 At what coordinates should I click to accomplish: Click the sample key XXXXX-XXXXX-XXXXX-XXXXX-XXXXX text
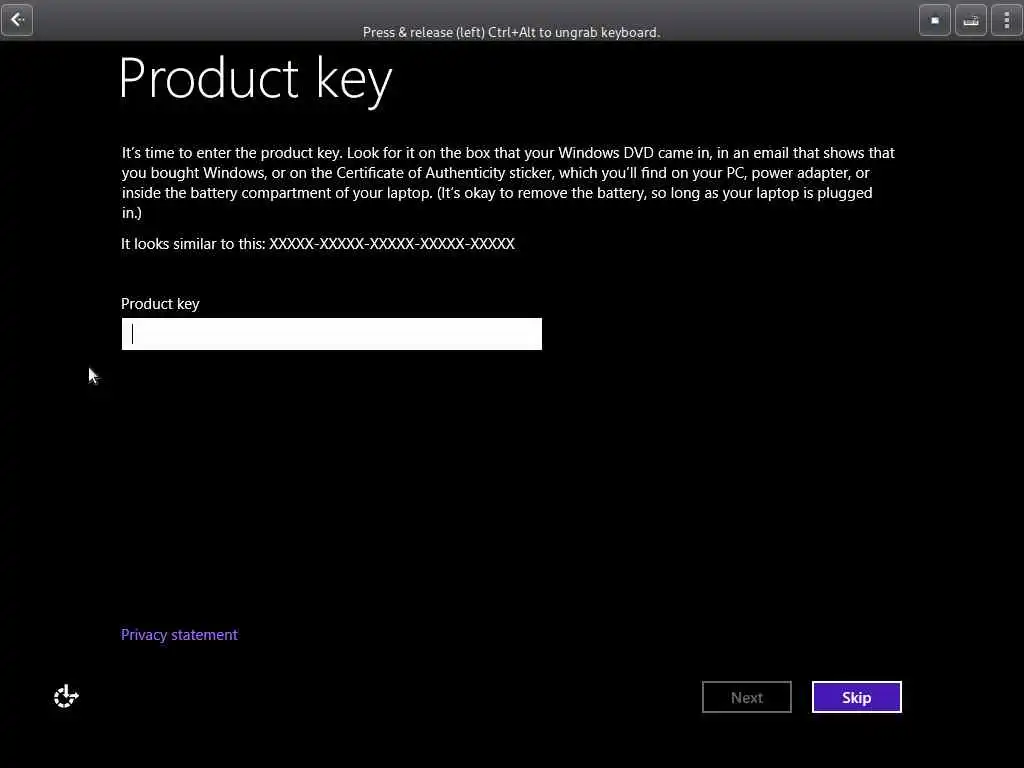[x=392, y=244]
